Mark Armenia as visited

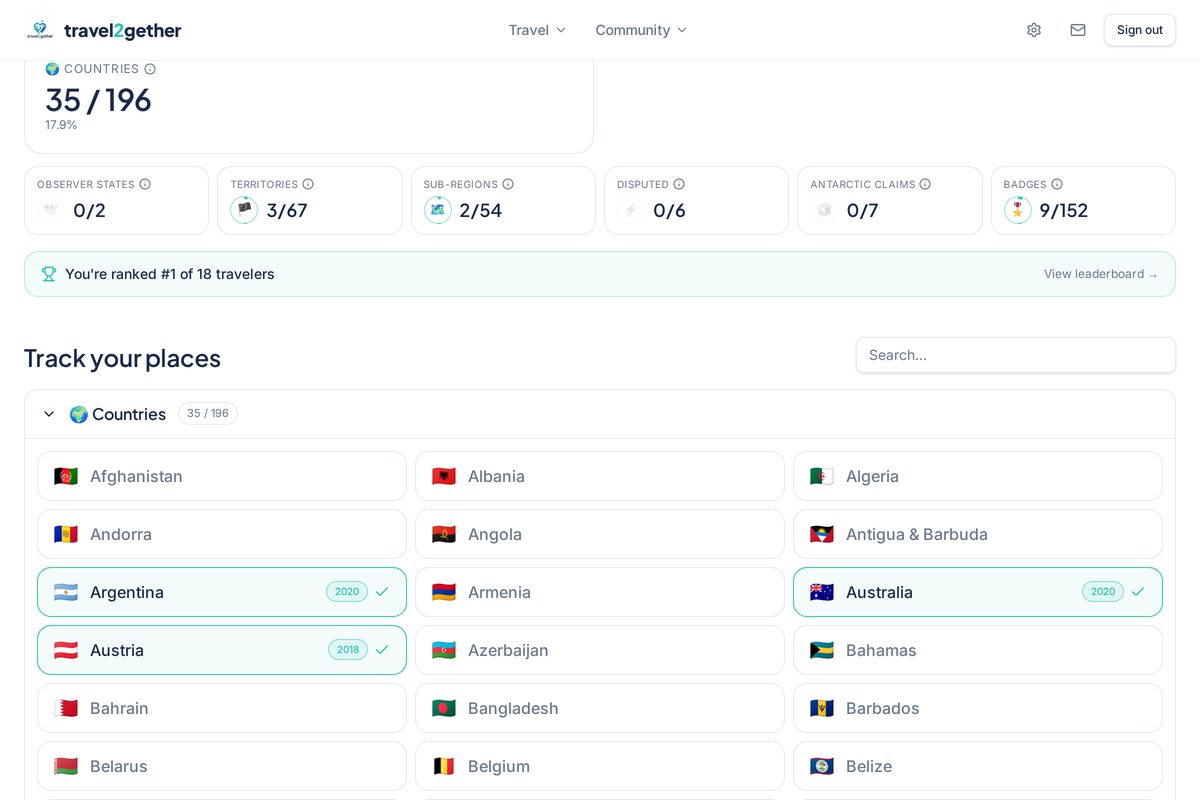[600, 592]
